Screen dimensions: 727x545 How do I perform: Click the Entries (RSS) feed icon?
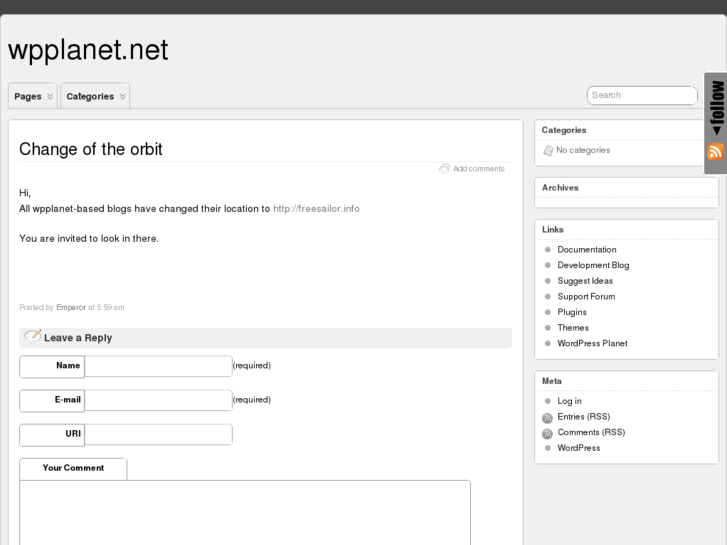[x=547, y=418]
